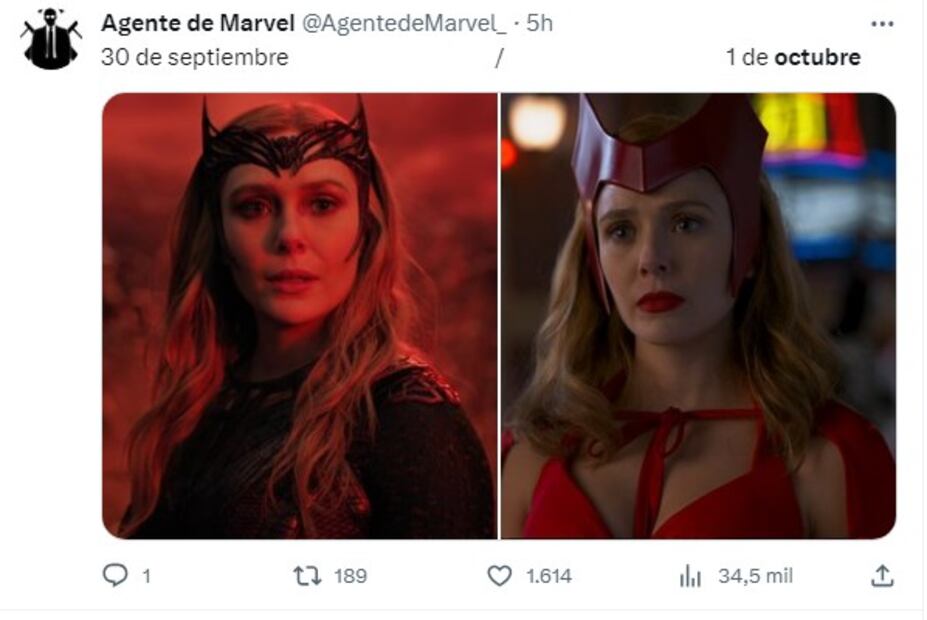Click the 189 retweet count

pos(350,576)
